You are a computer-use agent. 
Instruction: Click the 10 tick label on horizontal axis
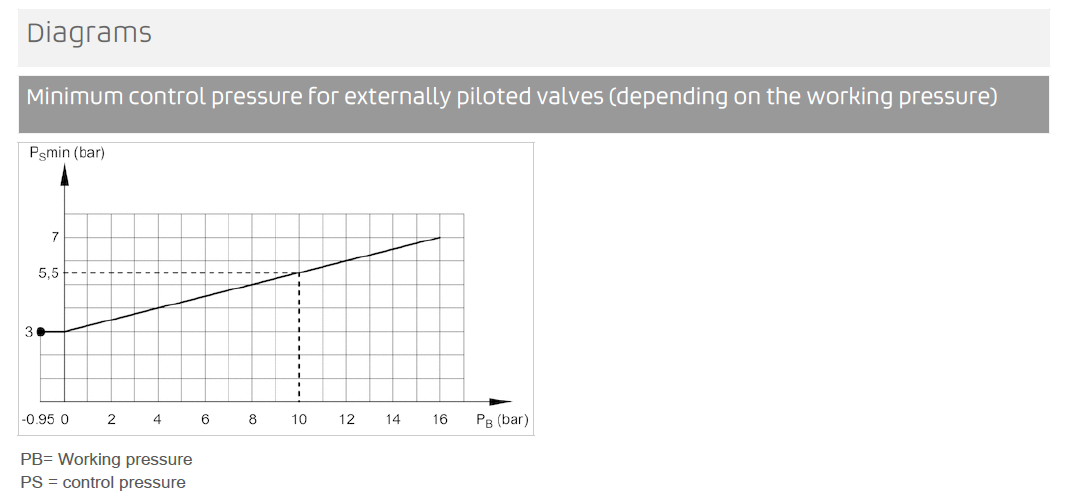(299, 419)
